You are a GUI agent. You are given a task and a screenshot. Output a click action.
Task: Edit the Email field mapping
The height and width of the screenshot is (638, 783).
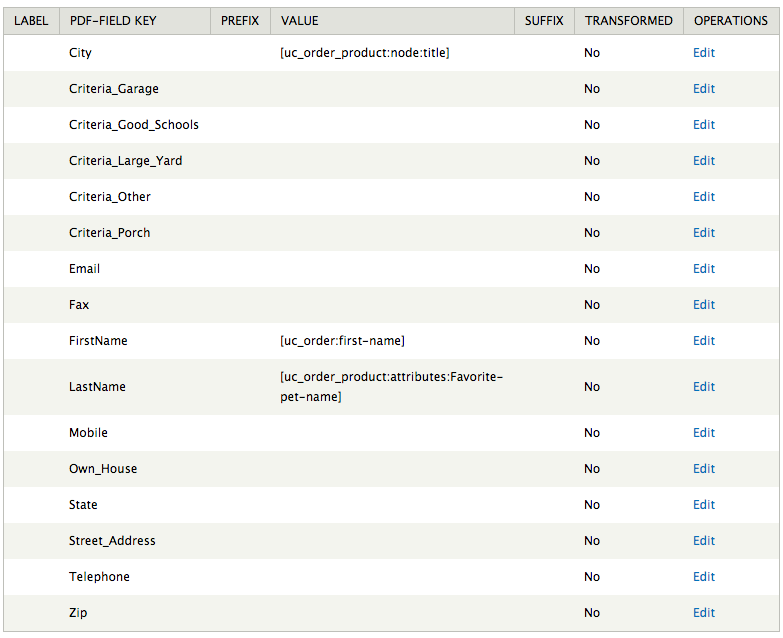click(704, 268)
